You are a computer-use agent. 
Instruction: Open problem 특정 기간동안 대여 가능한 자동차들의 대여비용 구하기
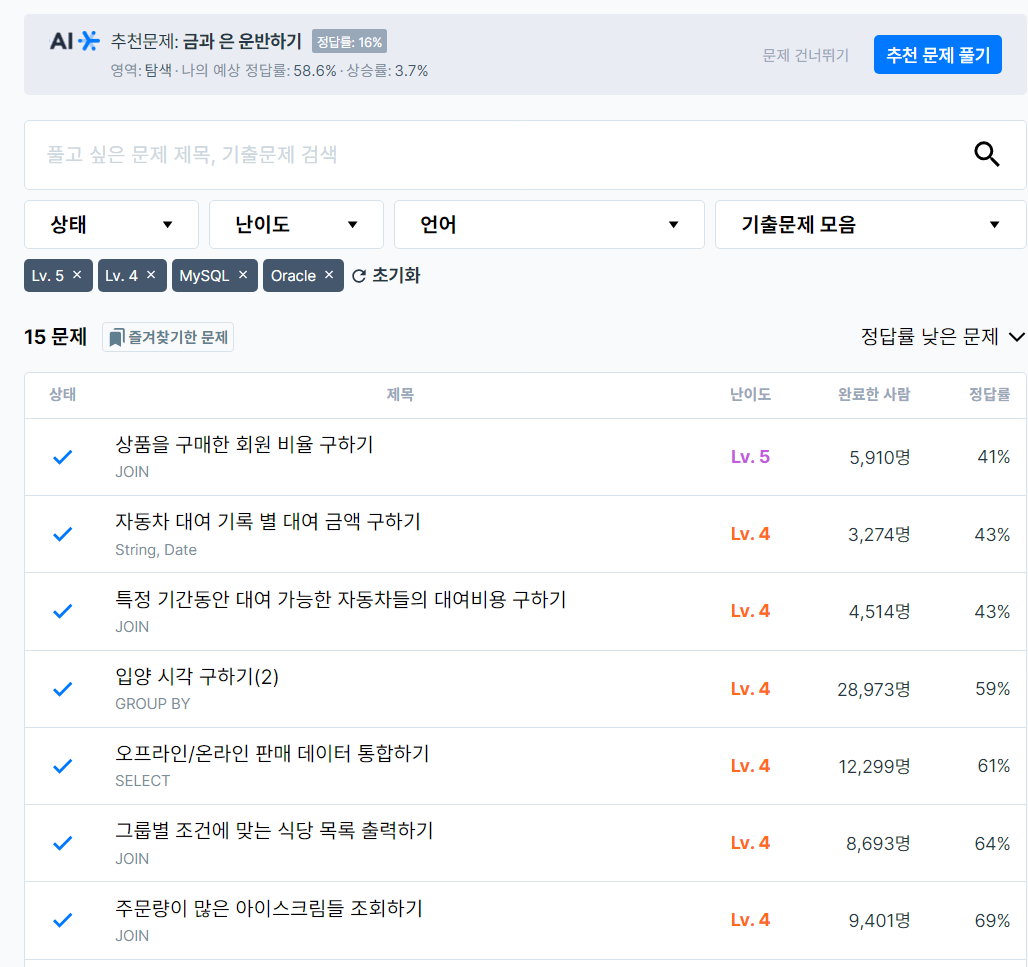341,599
